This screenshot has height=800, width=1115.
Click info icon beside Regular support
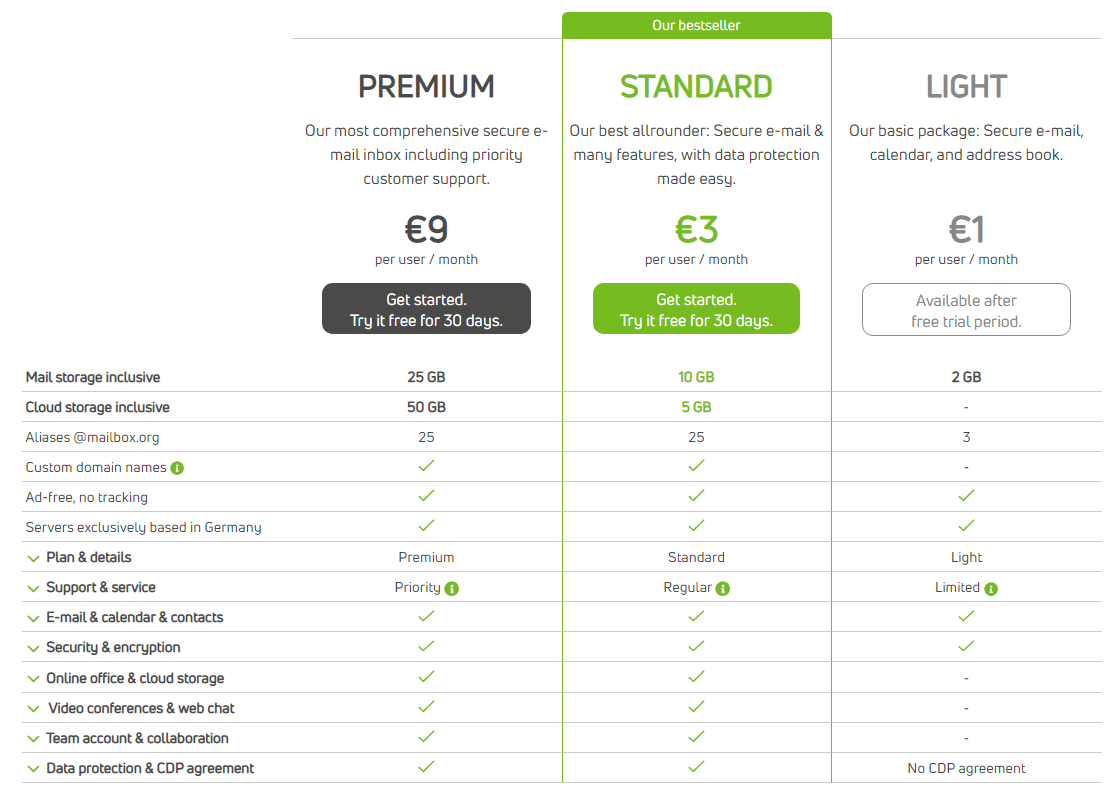(723, 588)
